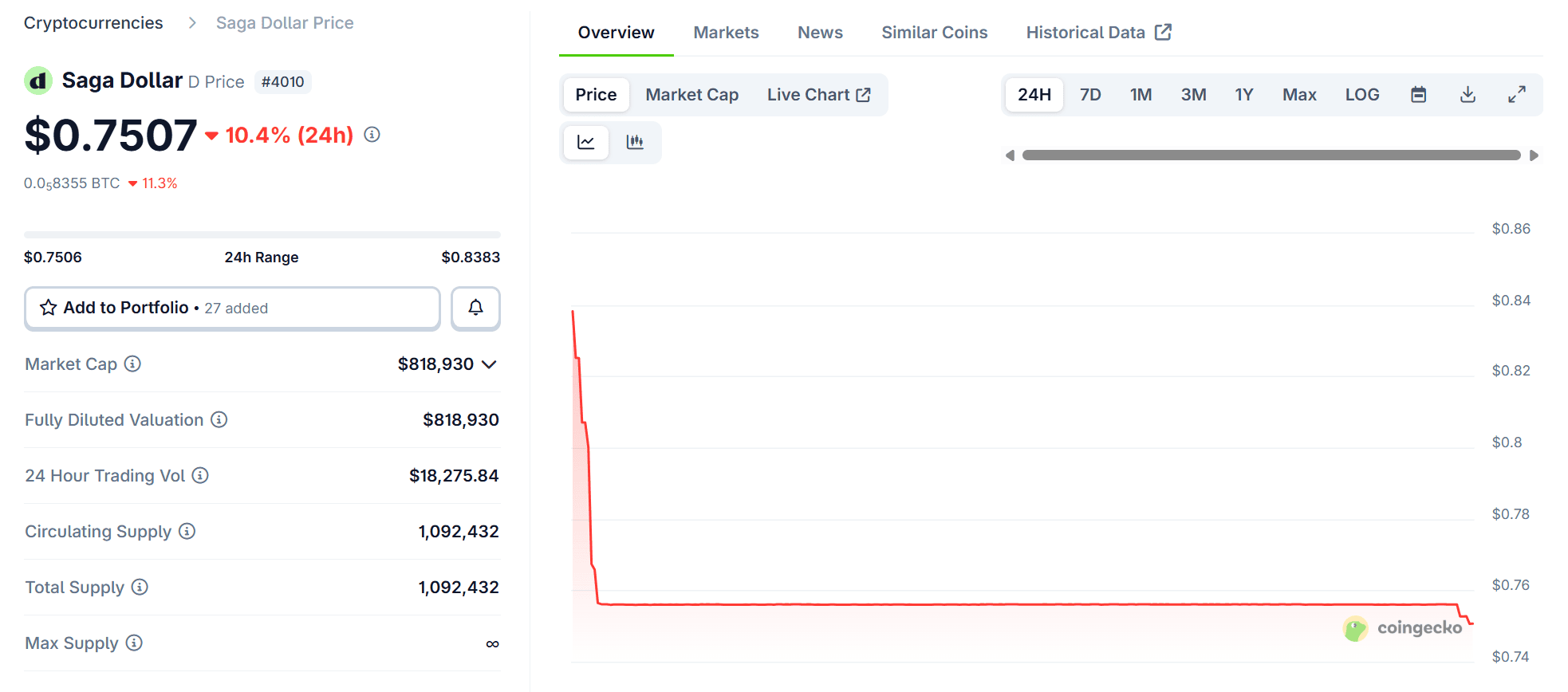Switch to line chart view
This screenshot has height=692, width=1568.
coord(586,142)
